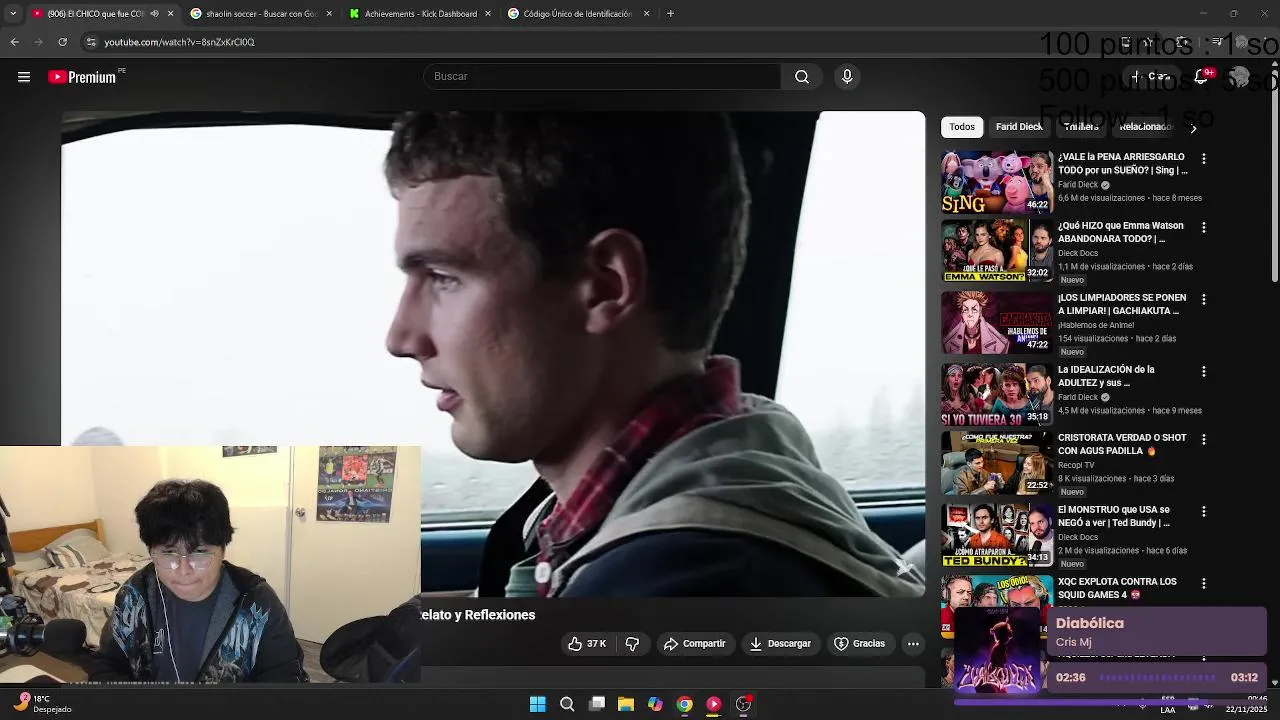Open File Explorer from taskbar
The width and height of the screenshot is (1280, 720).
[x=626, y=704]
